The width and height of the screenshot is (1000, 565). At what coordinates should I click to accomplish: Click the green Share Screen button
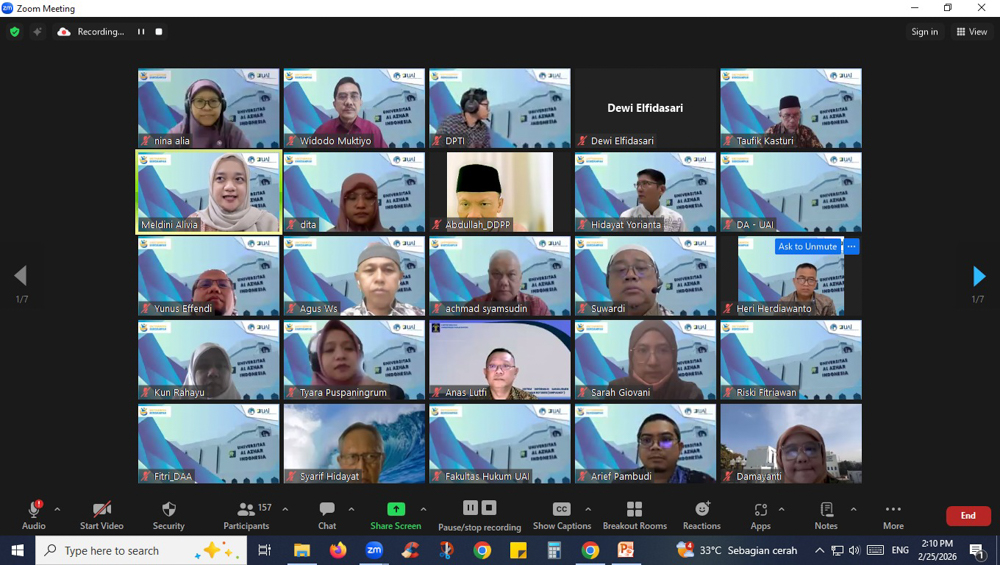[x=395, y=515]
